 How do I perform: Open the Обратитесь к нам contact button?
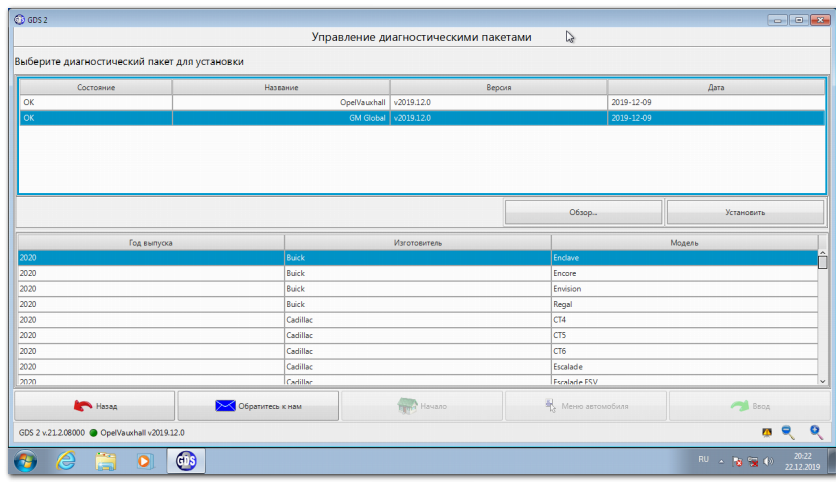pyautogui.click(x=258, y=406)
